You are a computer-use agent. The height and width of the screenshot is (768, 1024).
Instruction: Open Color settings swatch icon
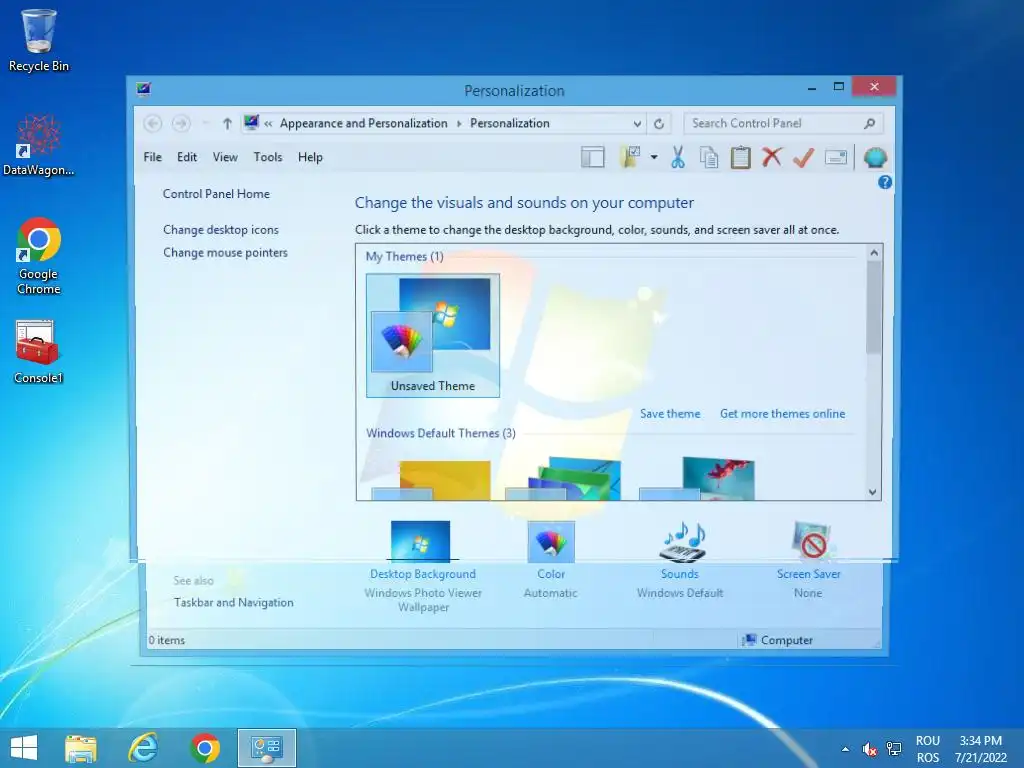tap(551, 542)
